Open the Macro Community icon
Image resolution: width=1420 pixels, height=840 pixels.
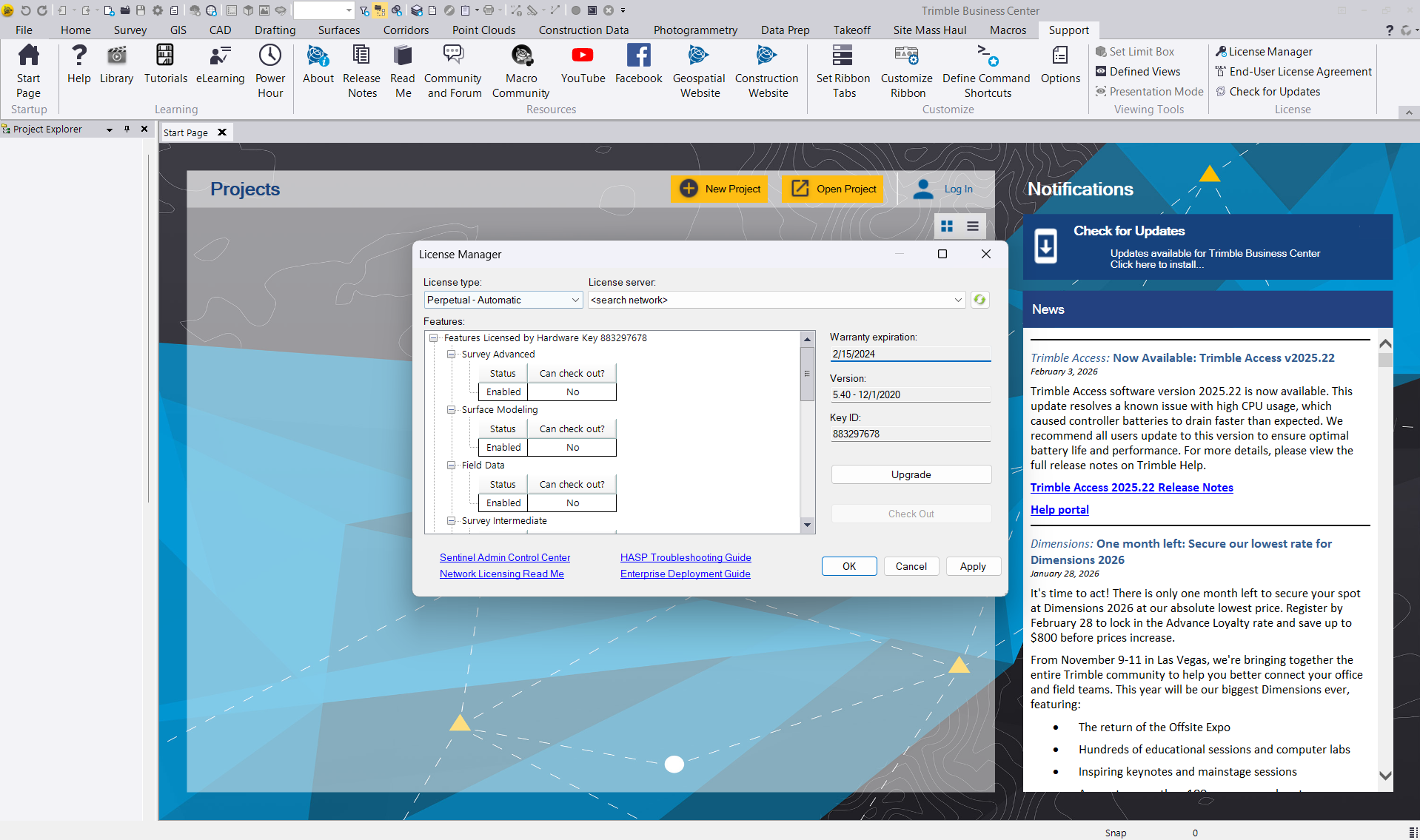[521, 56]
